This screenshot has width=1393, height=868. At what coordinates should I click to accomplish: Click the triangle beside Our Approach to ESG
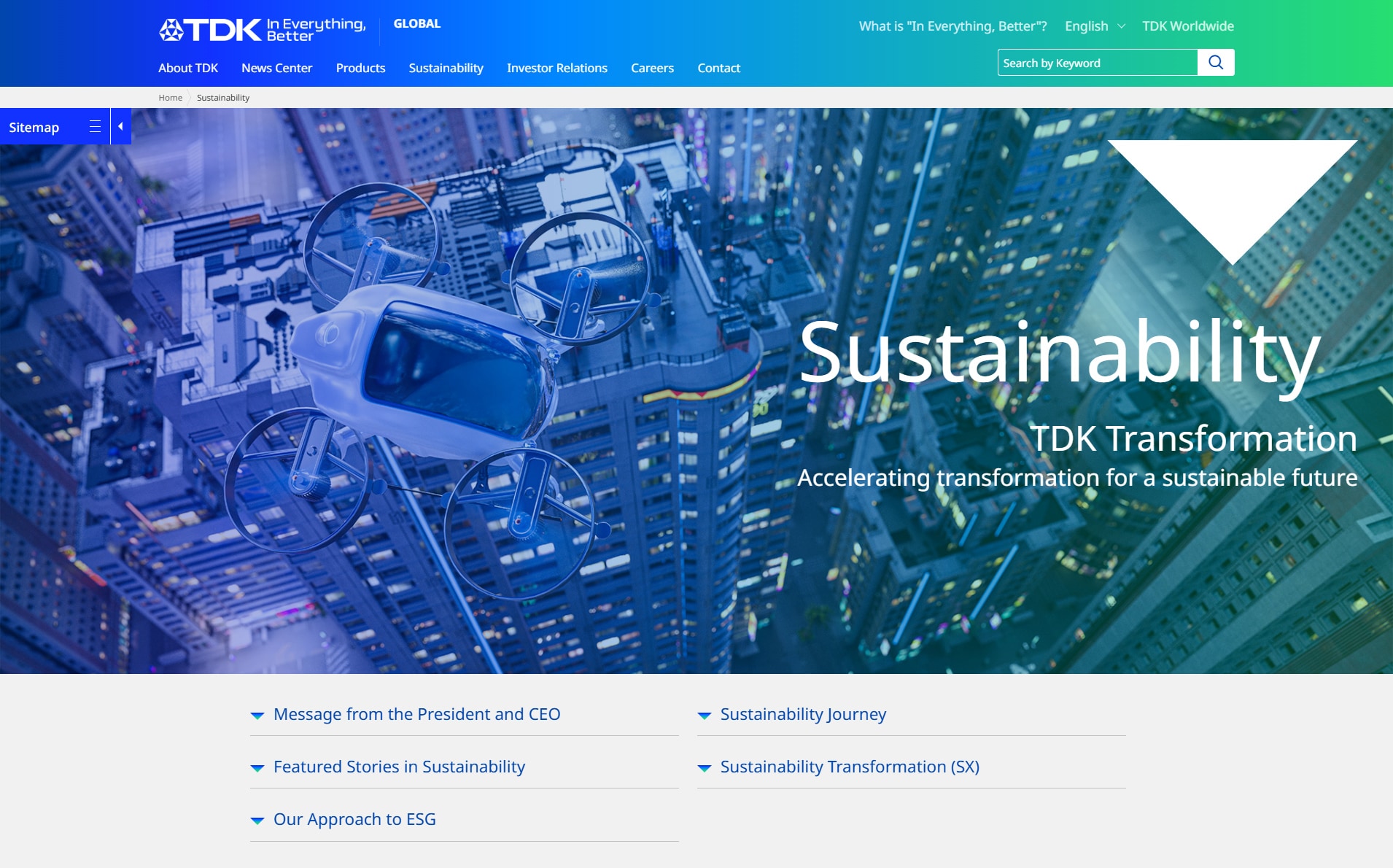257,821
